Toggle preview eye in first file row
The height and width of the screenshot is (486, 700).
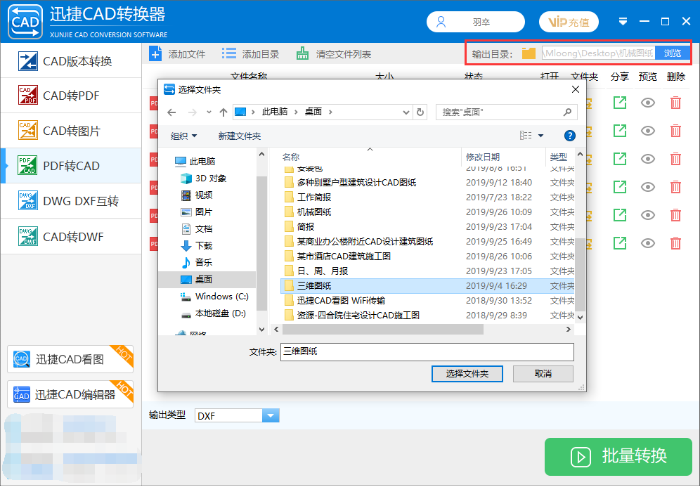pyautogui.click(x=648, y=103)
